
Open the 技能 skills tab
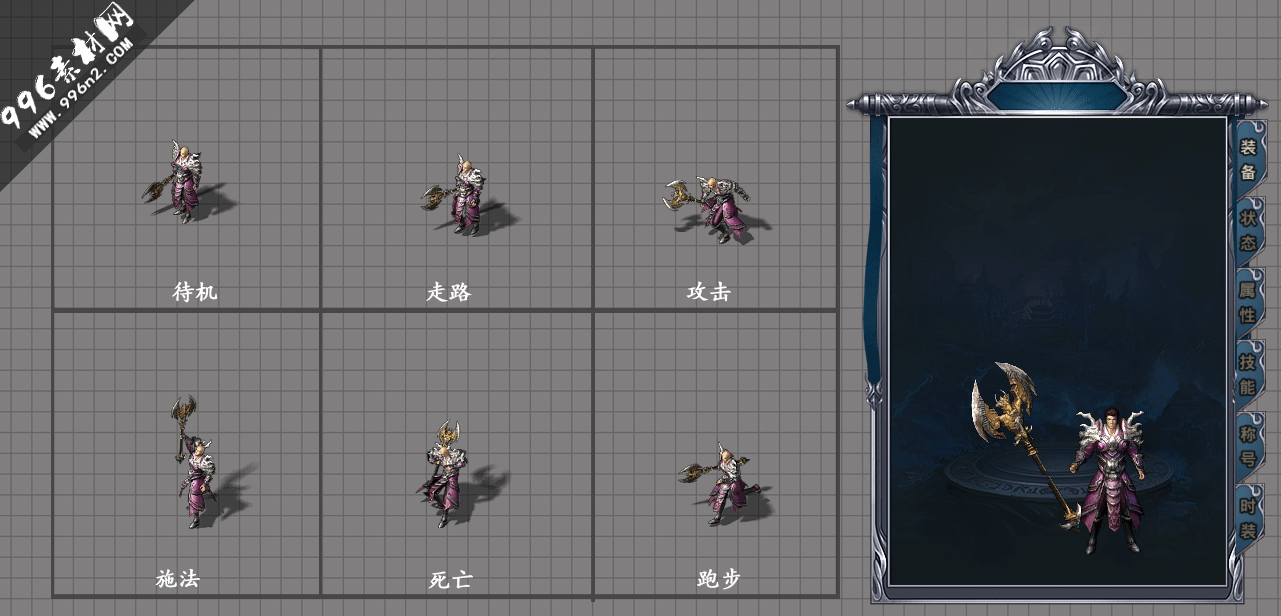click(1248, 374)
